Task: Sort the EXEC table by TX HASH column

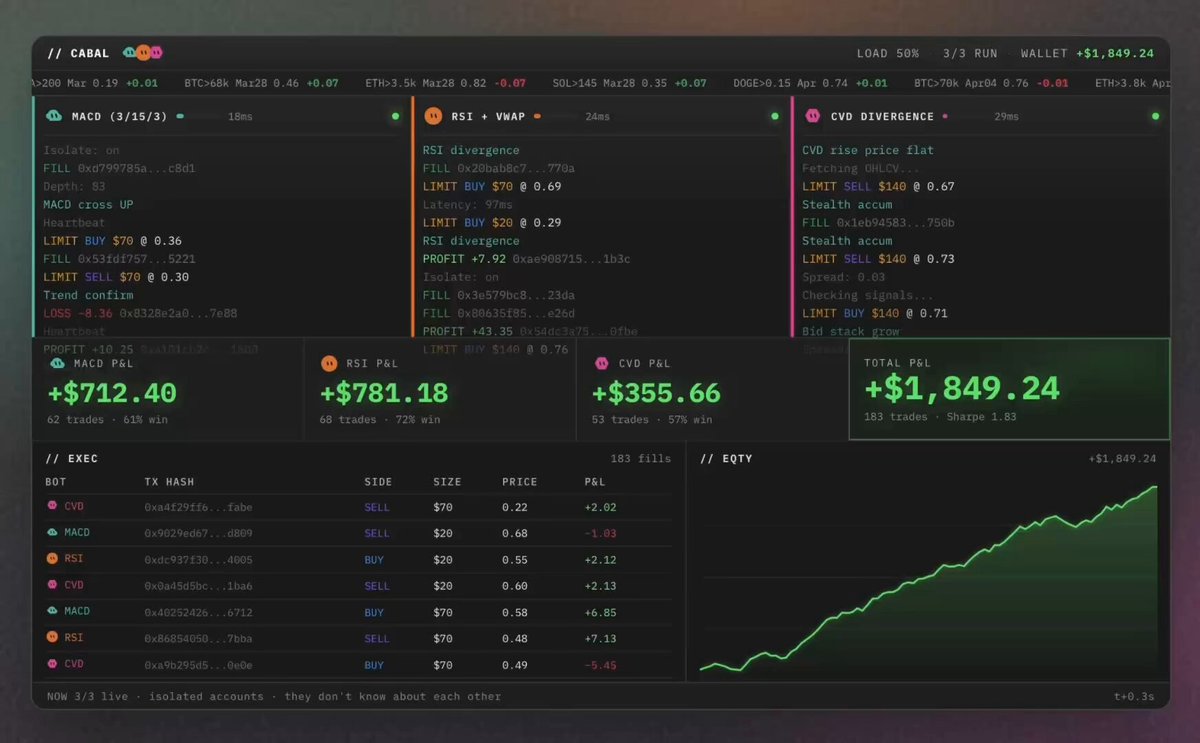Action: pos(169,482)
